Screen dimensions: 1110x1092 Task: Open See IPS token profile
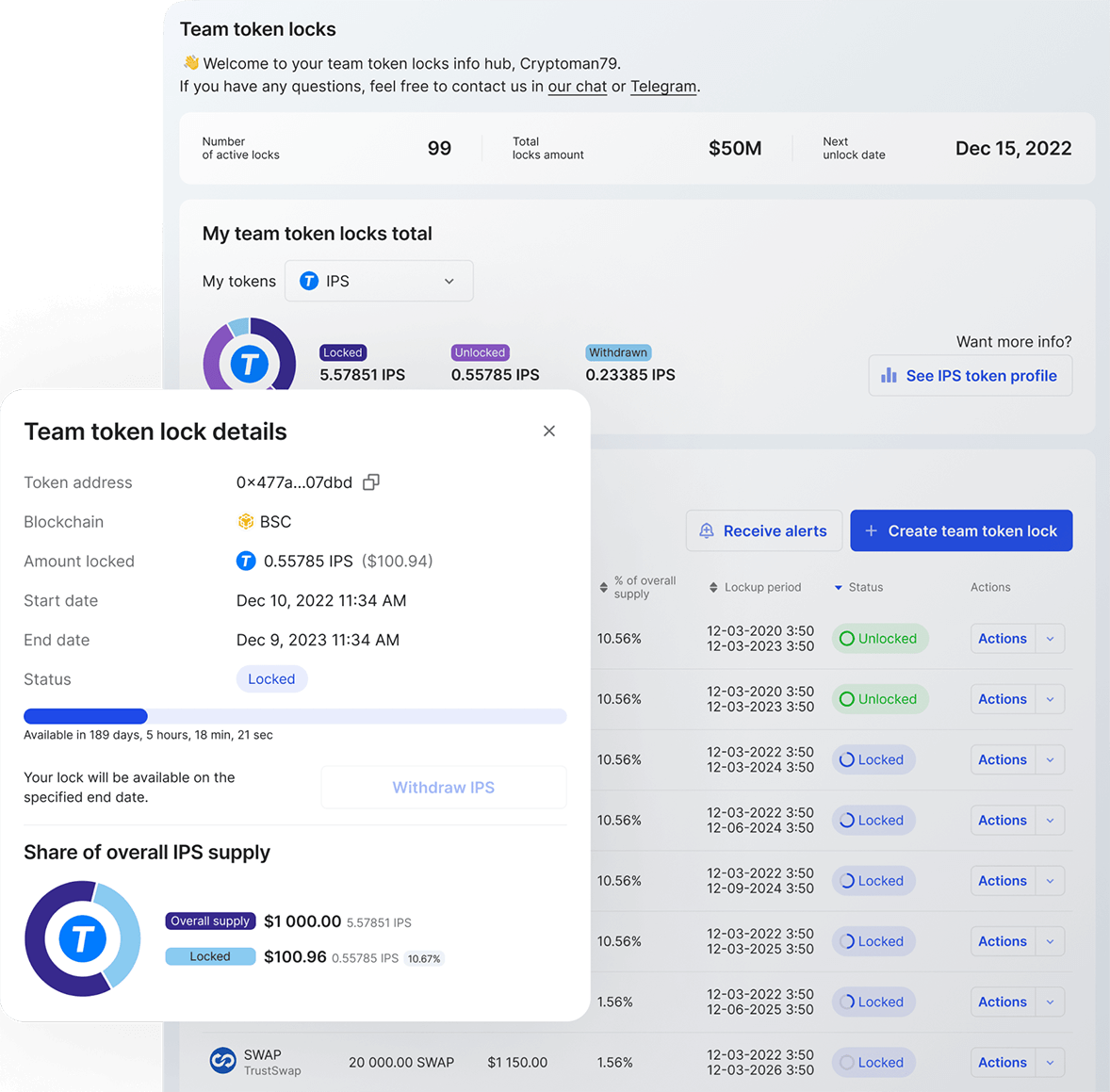pos(970,376)
